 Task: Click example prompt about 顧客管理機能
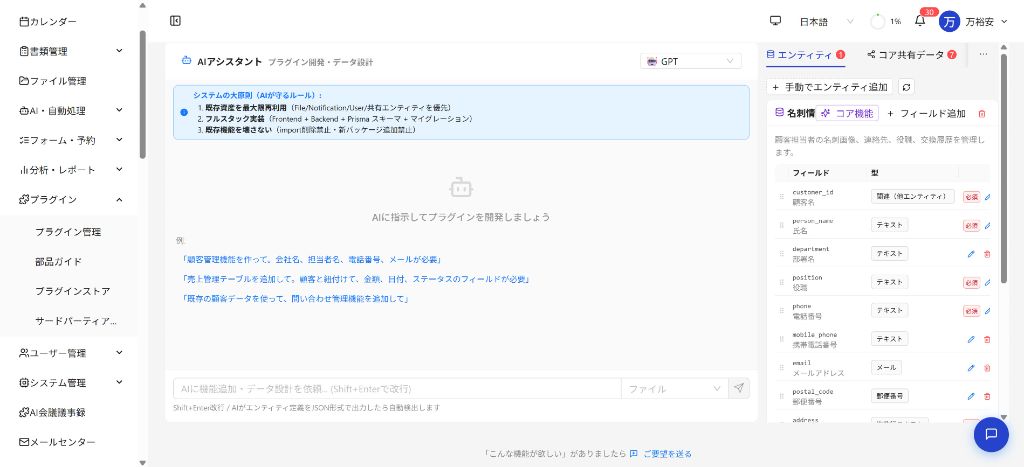tap(313, 259)
